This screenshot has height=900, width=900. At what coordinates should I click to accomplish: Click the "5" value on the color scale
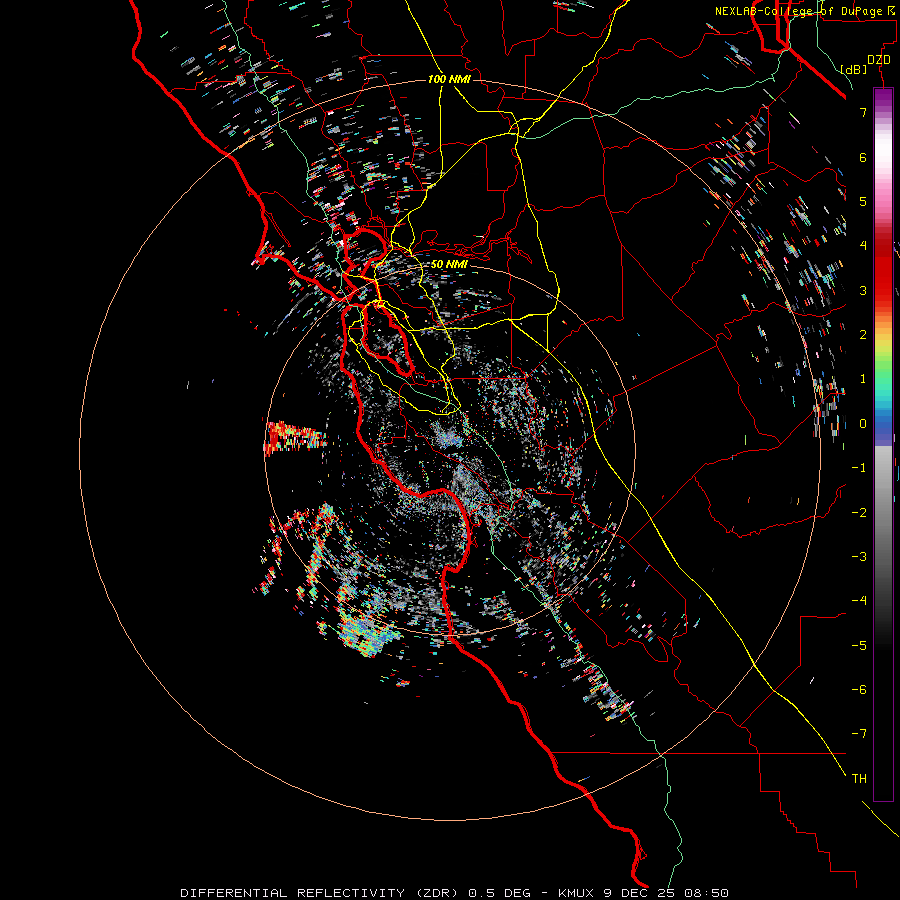click(863, 201)
